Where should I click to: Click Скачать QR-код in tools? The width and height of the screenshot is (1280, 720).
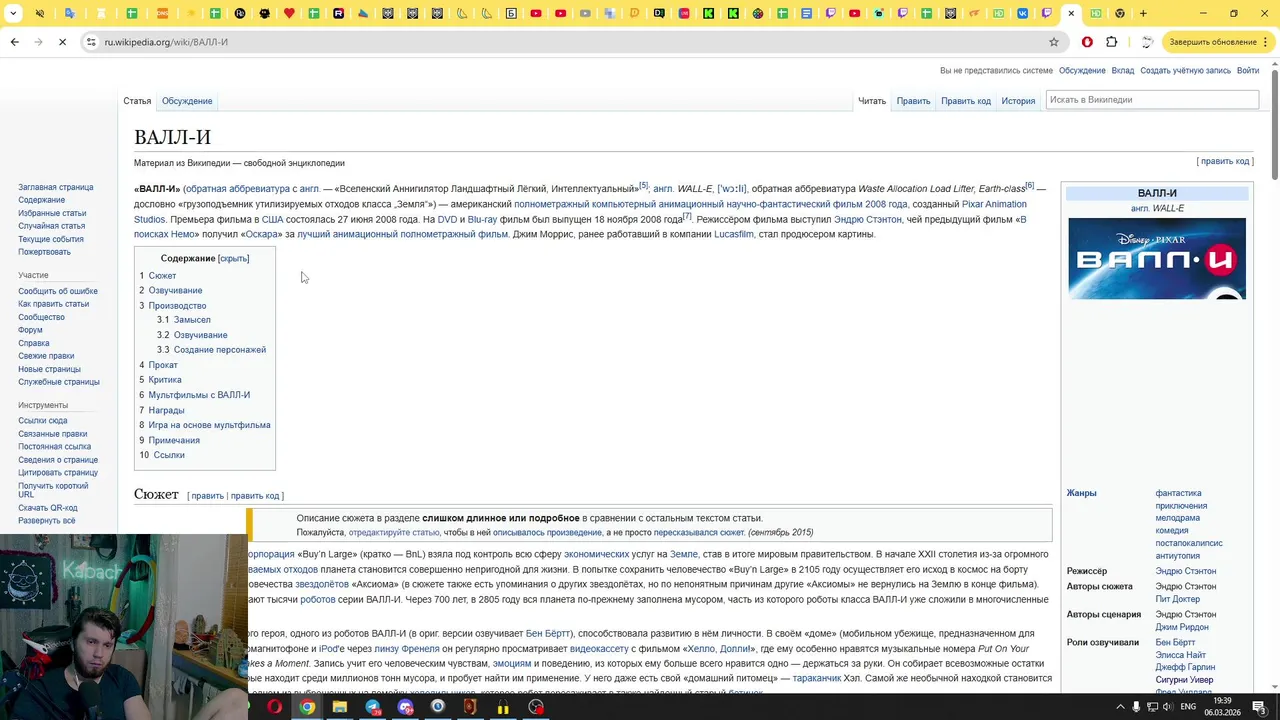[x=48, y=508]
